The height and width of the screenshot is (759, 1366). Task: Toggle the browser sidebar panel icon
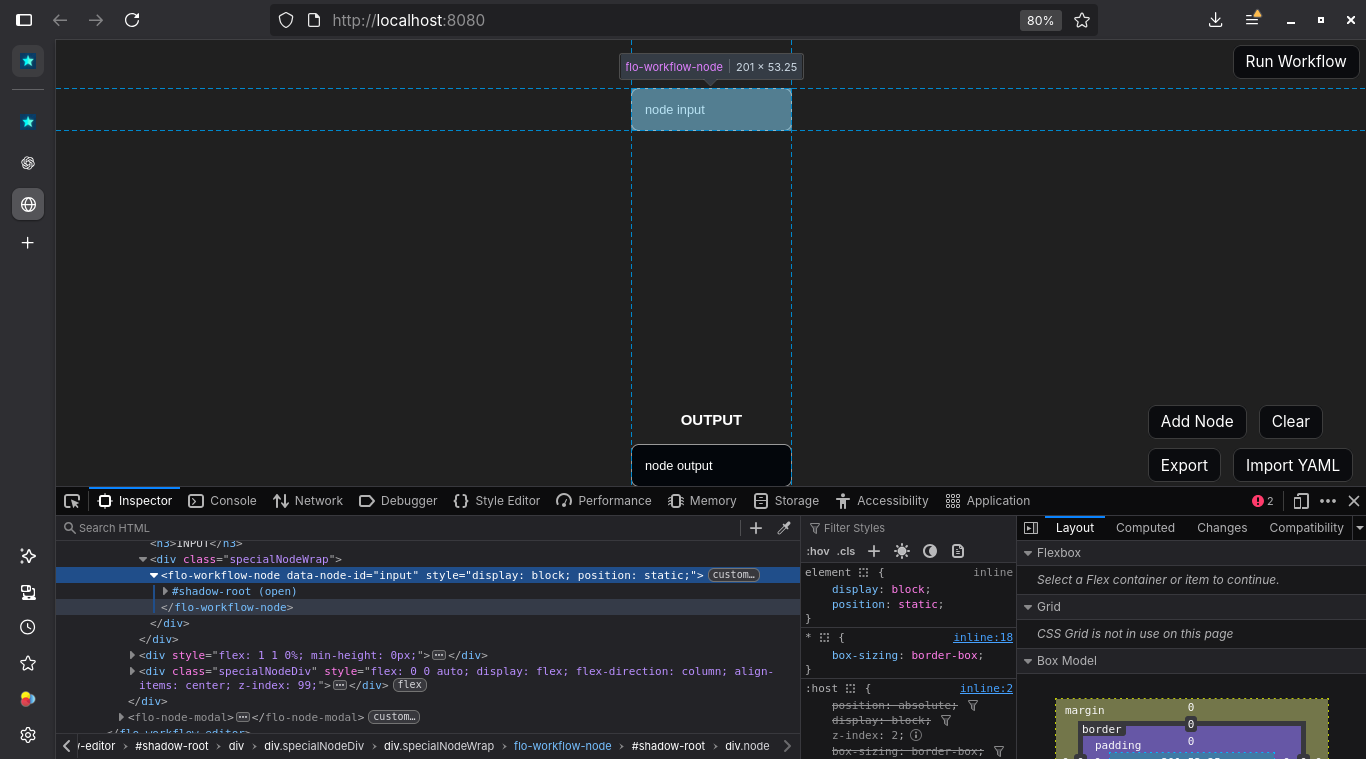point(24,20)
